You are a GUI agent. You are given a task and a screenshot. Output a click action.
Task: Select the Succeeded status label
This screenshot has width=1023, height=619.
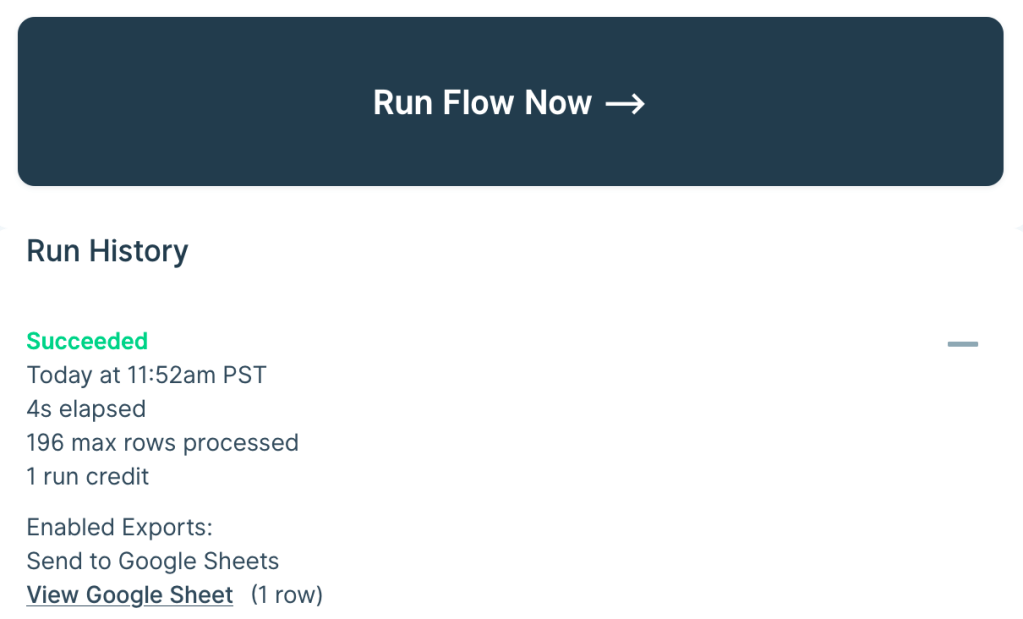(87, 341)
